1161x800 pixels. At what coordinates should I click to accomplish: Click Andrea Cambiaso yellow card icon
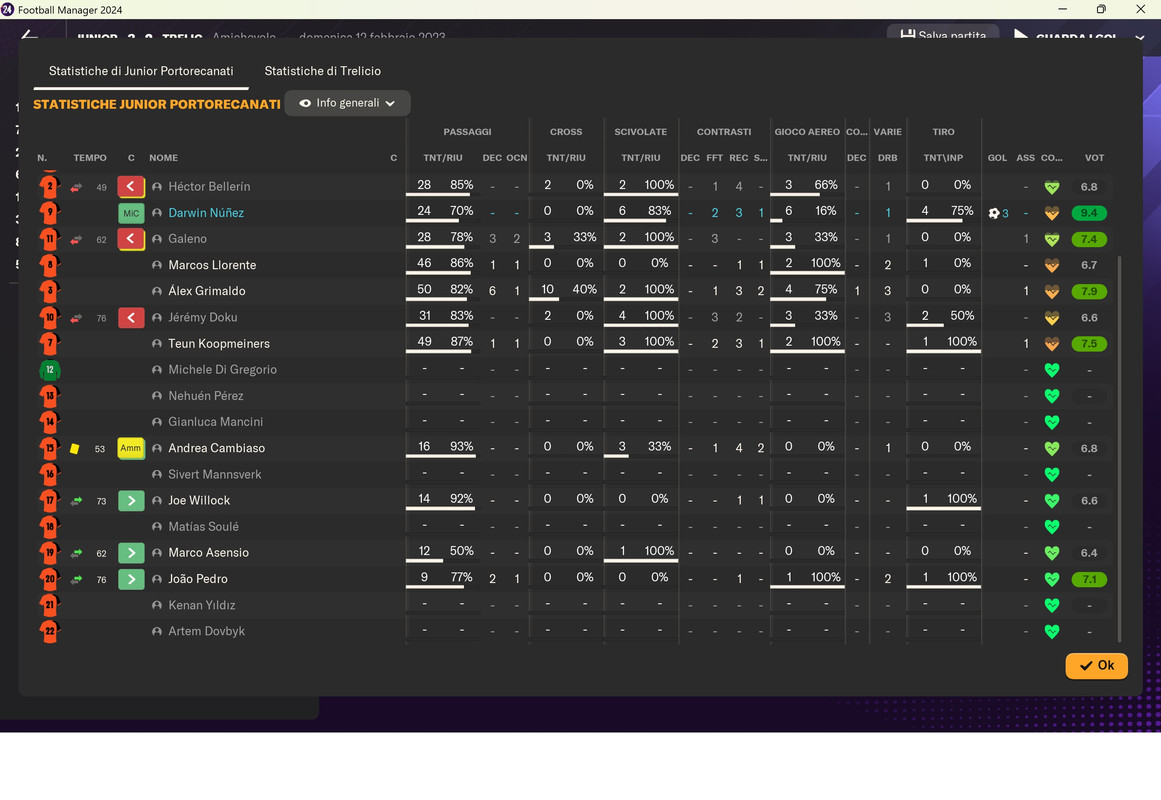pos(75,448)
